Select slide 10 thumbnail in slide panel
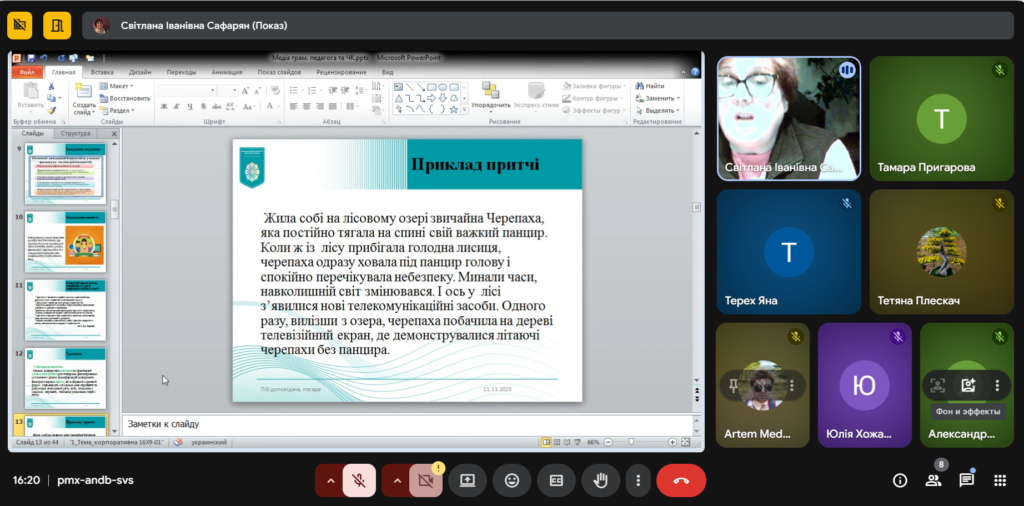 tap(65, 241)
